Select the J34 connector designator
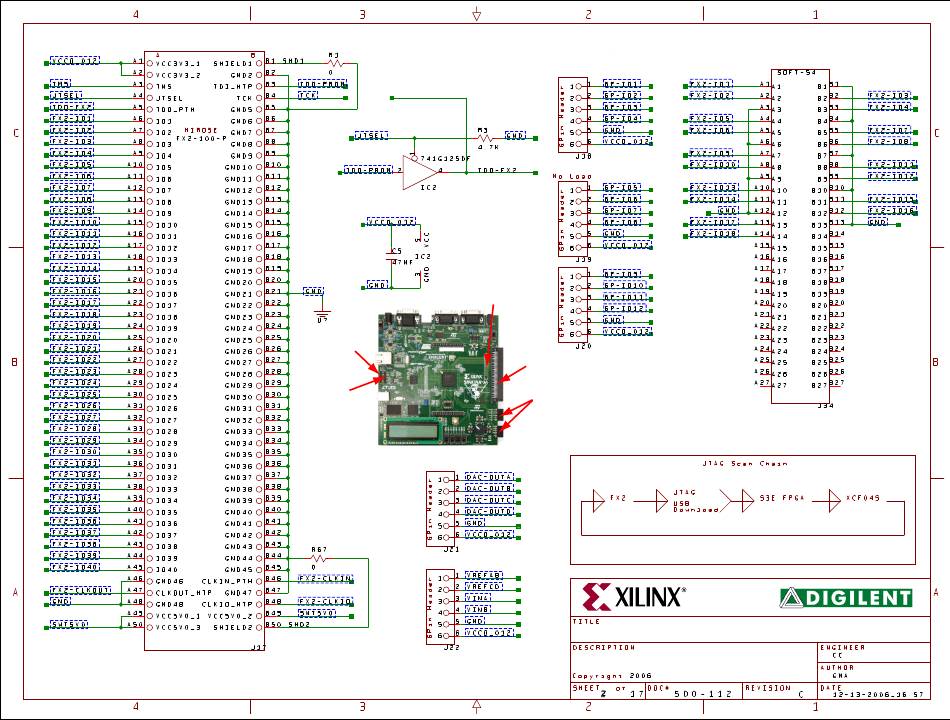 click(x=826, y=405)
